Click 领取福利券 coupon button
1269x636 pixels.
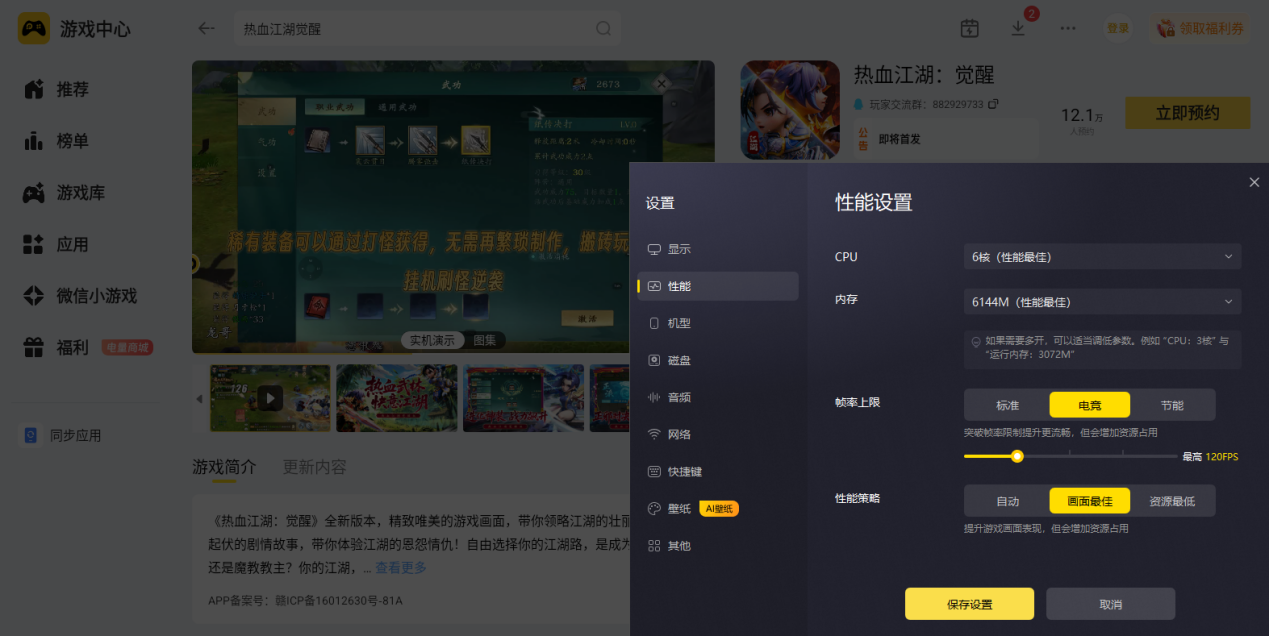(x=1200, y=28)
